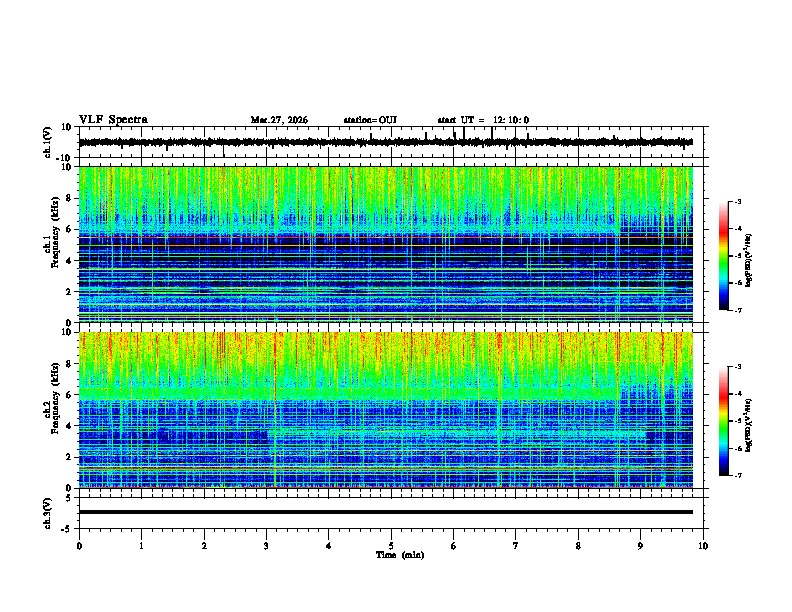Click the "station=OUI" header label
This screenshot has height=612, width=792.
[x=370, y=120]
